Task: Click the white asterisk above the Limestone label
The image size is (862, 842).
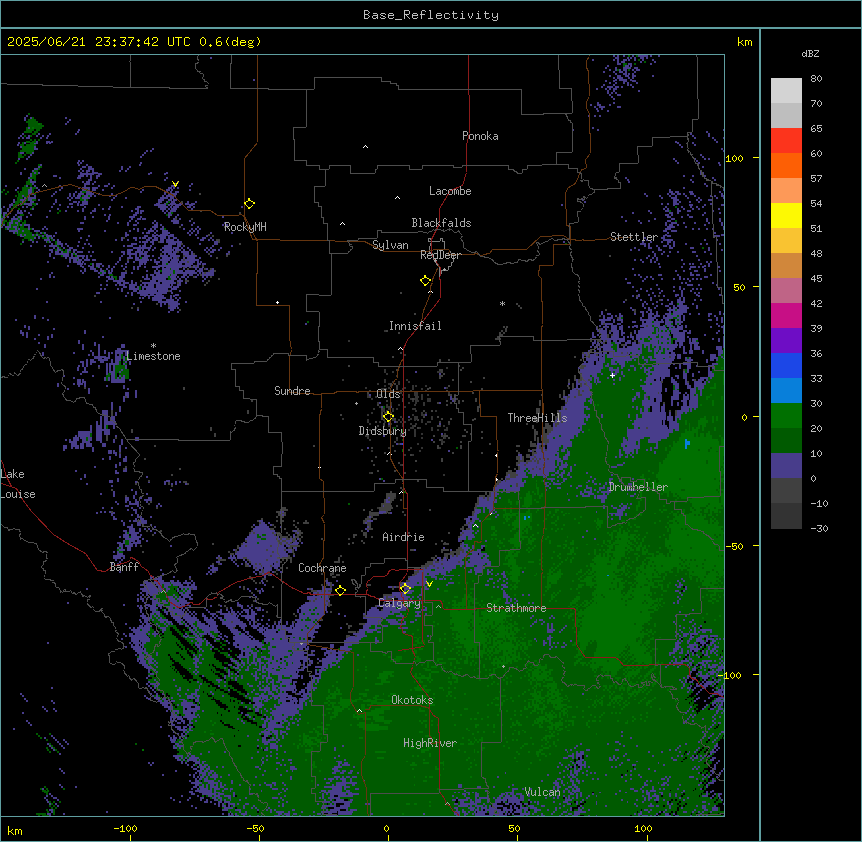Action: [153, 346]
